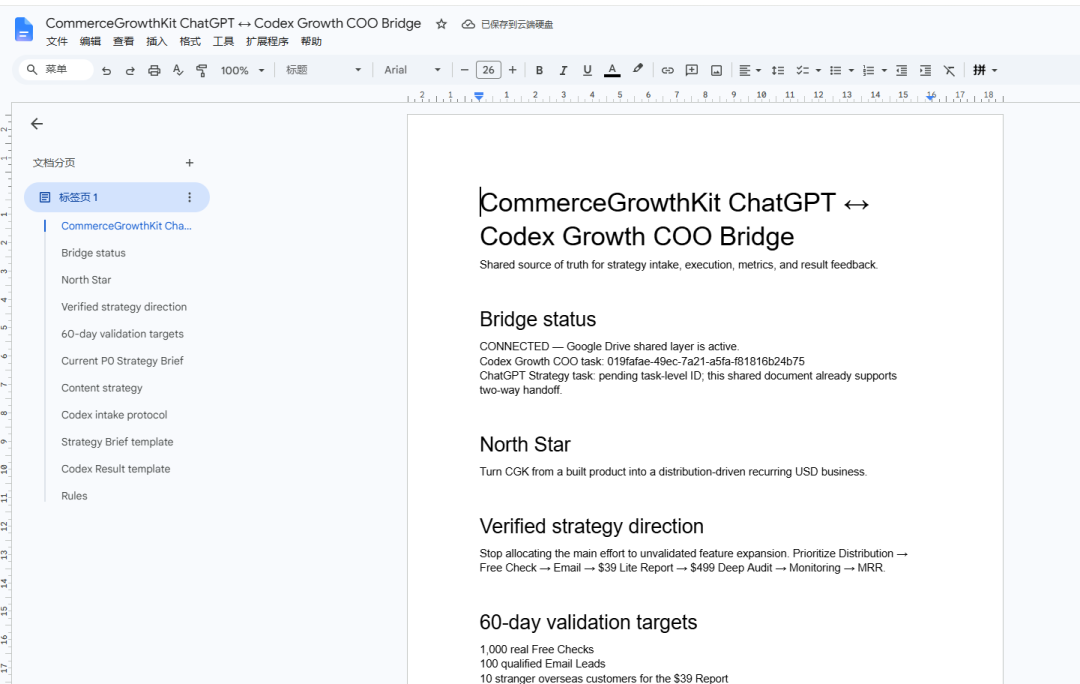Check the cloud save status icon

(468, 24)
